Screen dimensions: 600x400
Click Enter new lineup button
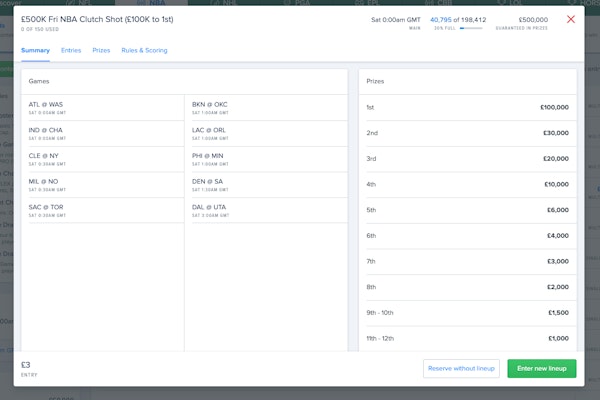(x=541, y=368)
